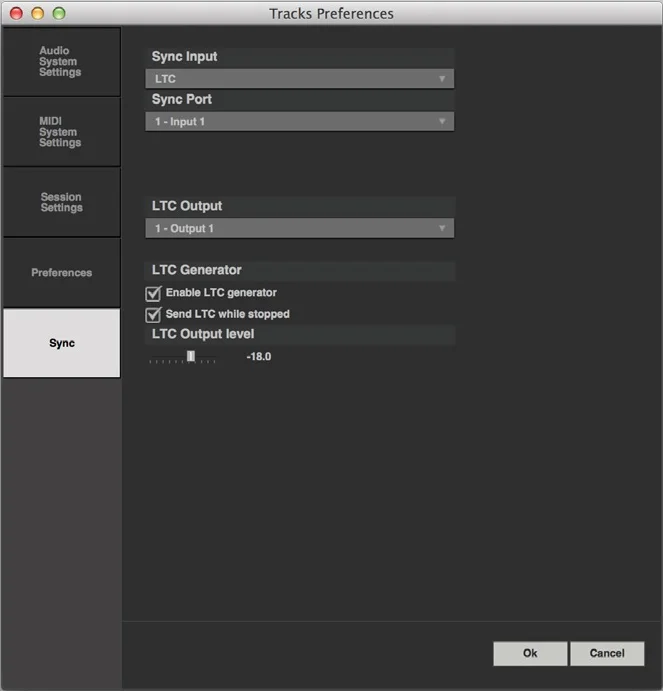
Task: Click the LTC Output heading above the dropdown
Action: coord(187,206)
